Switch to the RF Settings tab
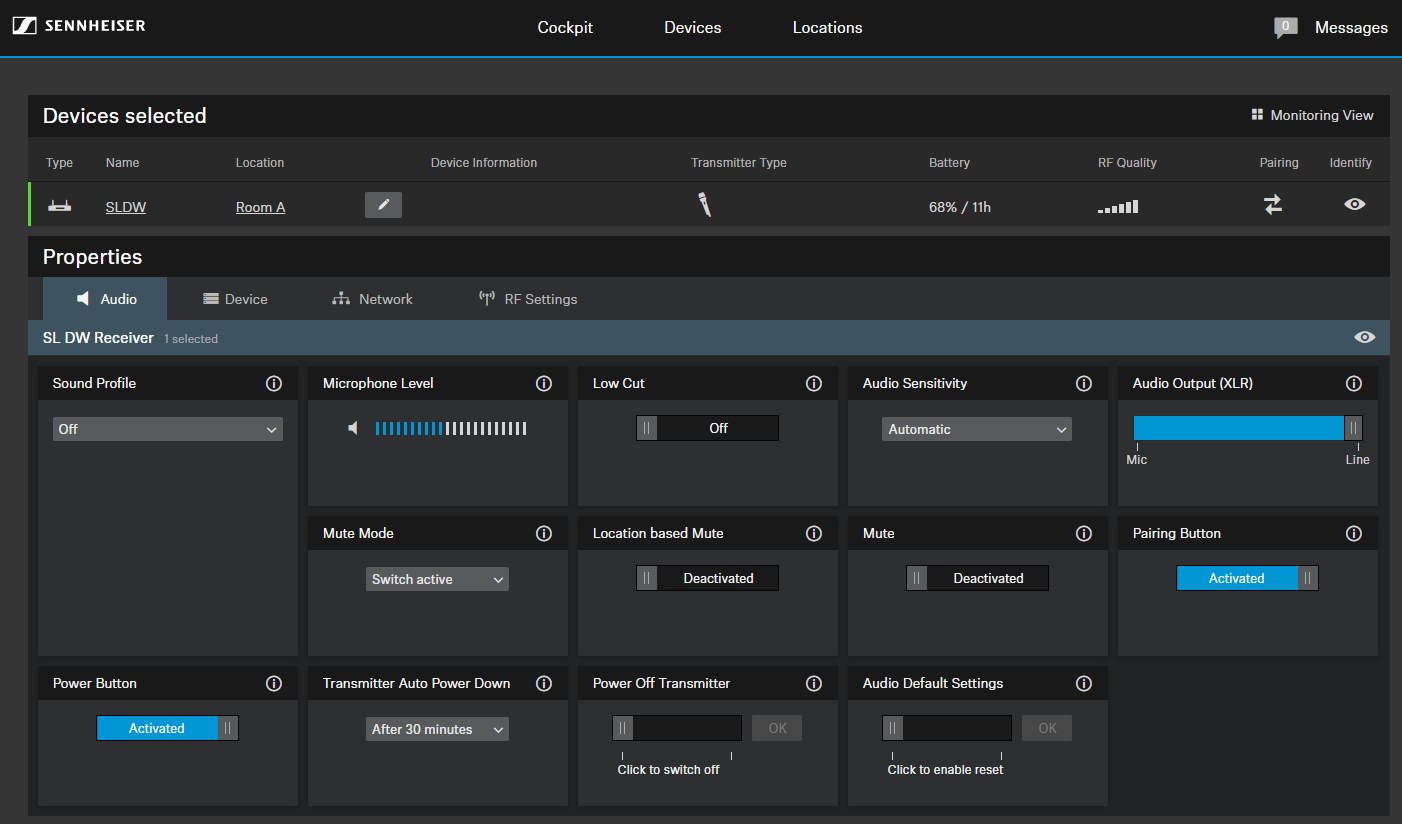 tap(528, 299)
